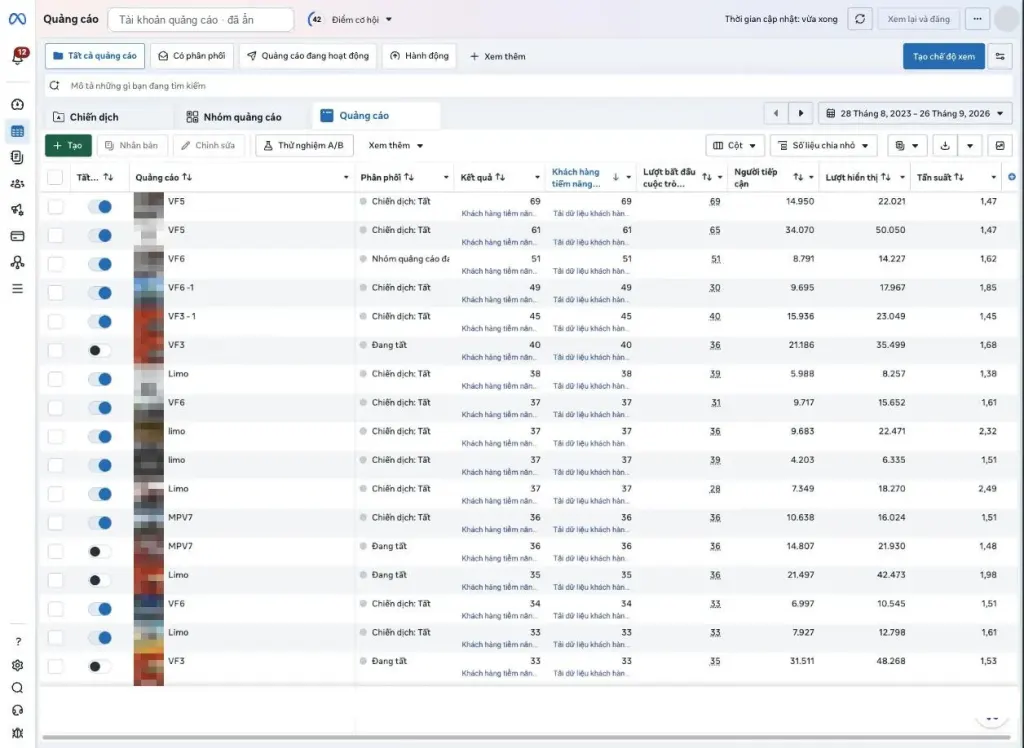This screenshot has width=1024, height=748.
Task: Refresh data using the reload icon
Action: (860, 19)
